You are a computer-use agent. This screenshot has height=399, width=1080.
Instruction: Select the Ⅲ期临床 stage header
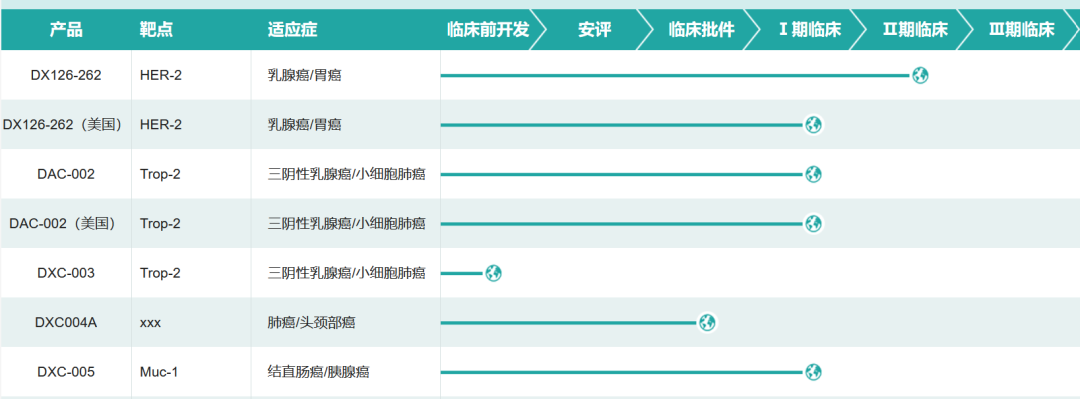click(1022, 30)
